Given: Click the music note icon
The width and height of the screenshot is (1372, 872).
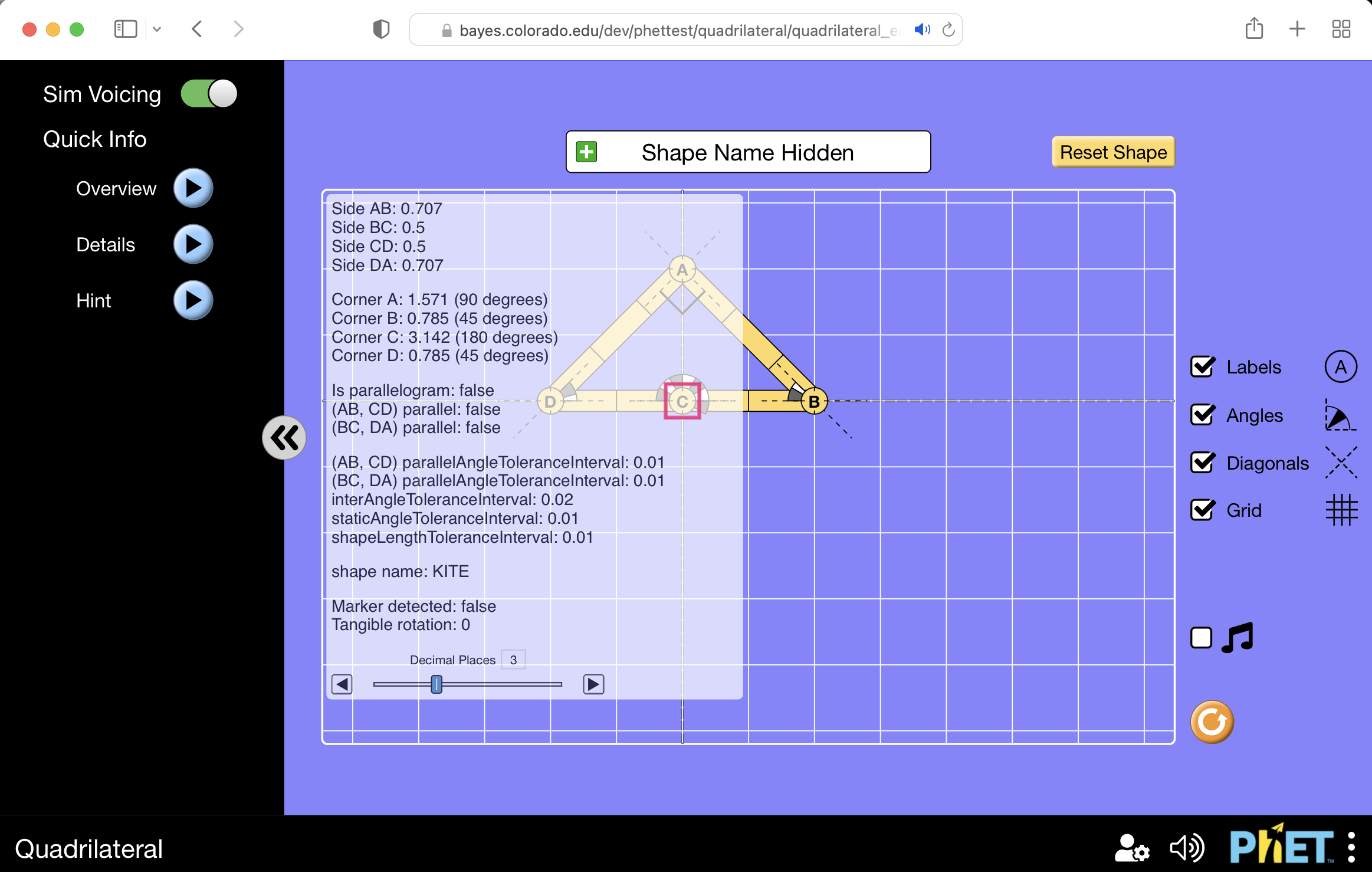Looking at the screenshot, I should click(1238, 637).
